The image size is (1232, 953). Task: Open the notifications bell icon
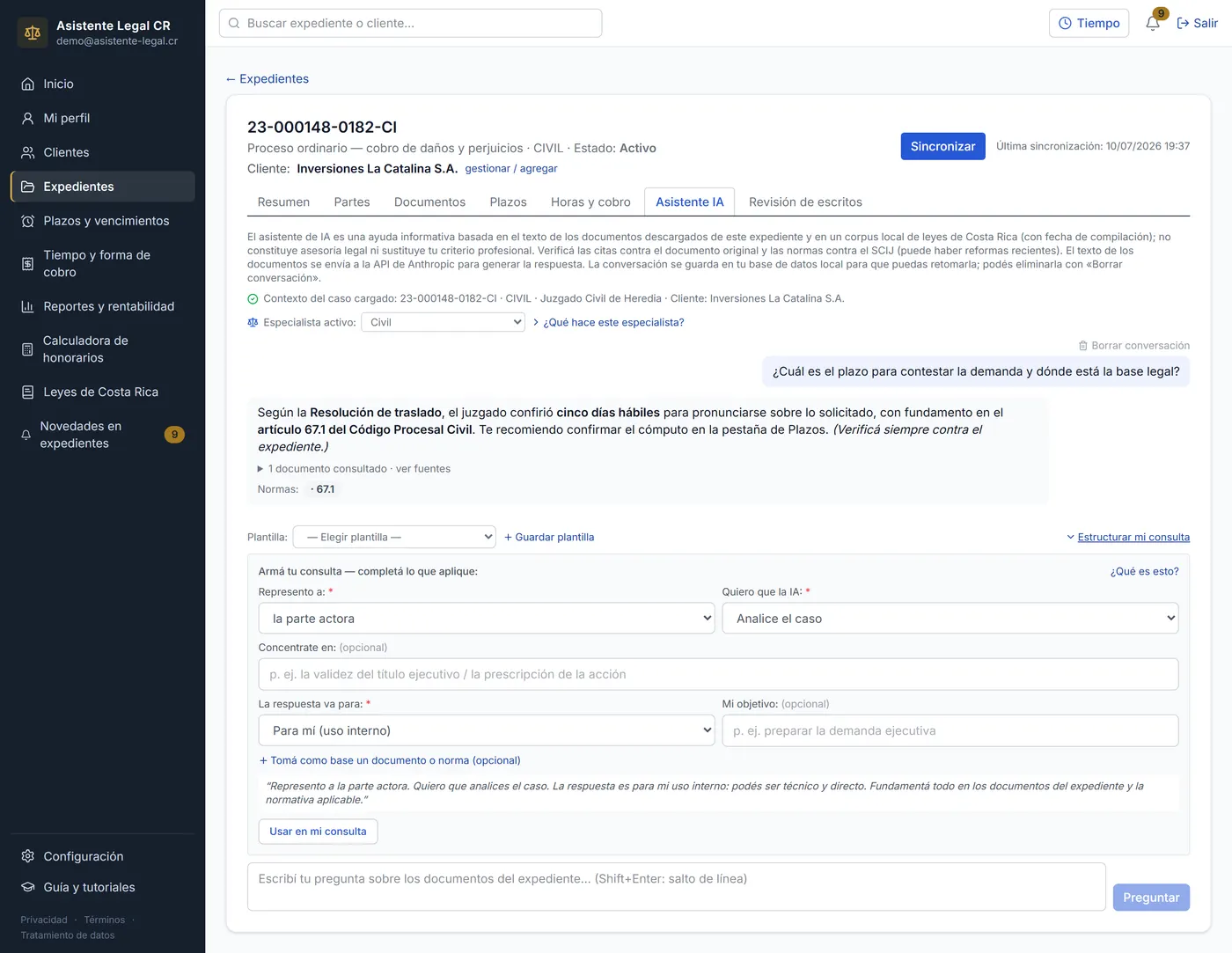1153,24
